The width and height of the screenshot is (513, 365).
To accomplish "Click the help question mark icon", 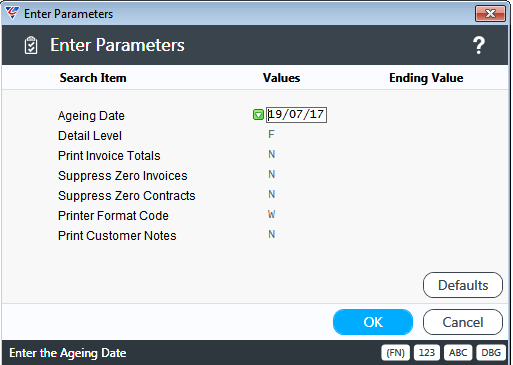I will 479,45.
